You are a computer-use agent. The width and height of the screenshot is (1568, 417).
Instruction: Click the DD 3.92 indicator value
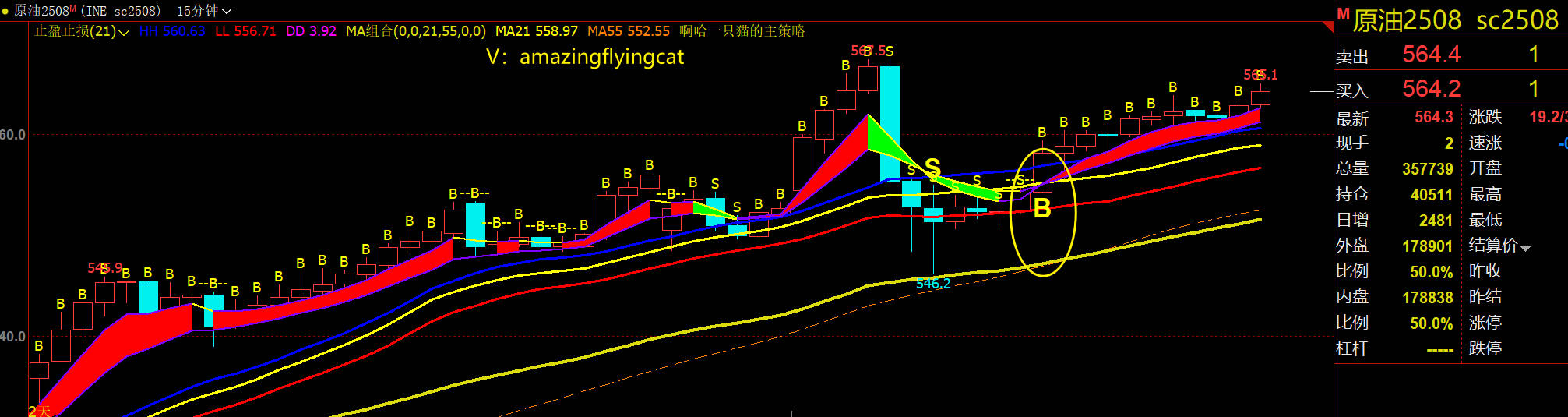click(x=311, y=31)
